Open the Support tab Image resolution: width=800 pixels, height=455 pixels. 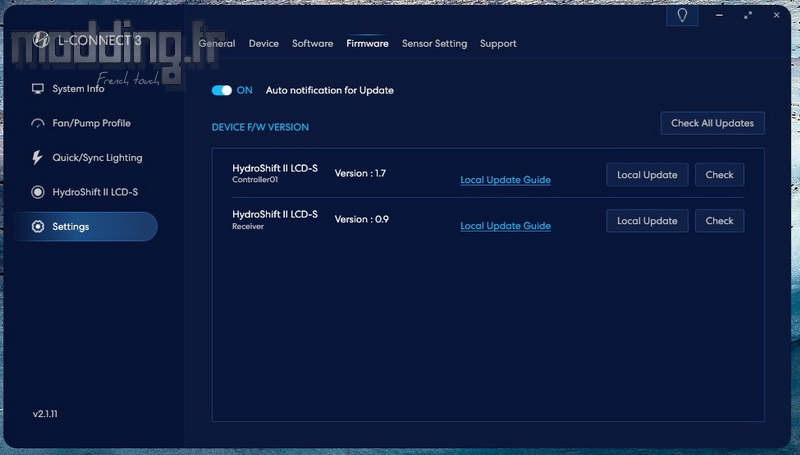498,44
